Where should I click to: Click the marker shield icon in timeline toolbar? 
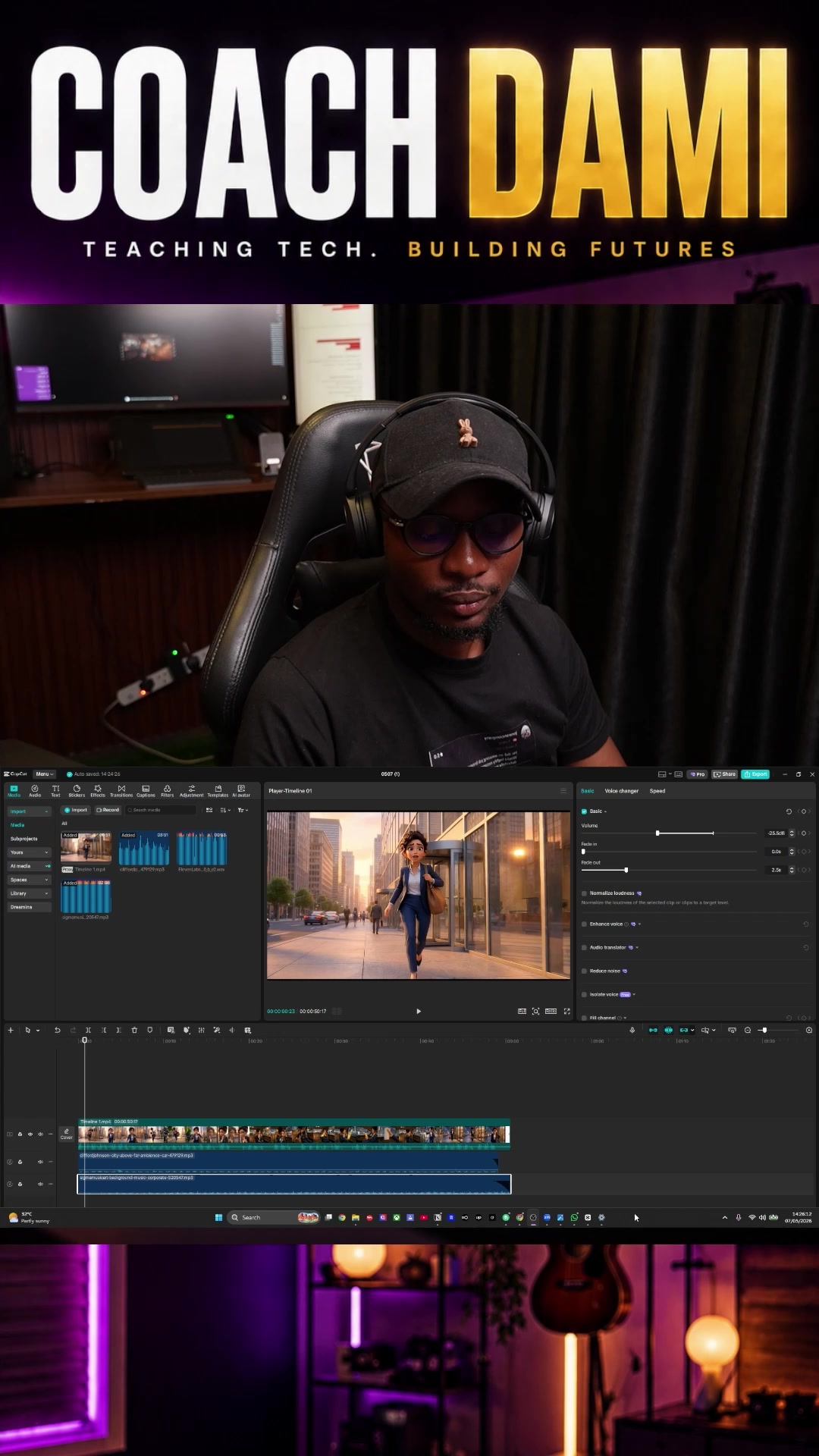click(x=150, y=1030)
